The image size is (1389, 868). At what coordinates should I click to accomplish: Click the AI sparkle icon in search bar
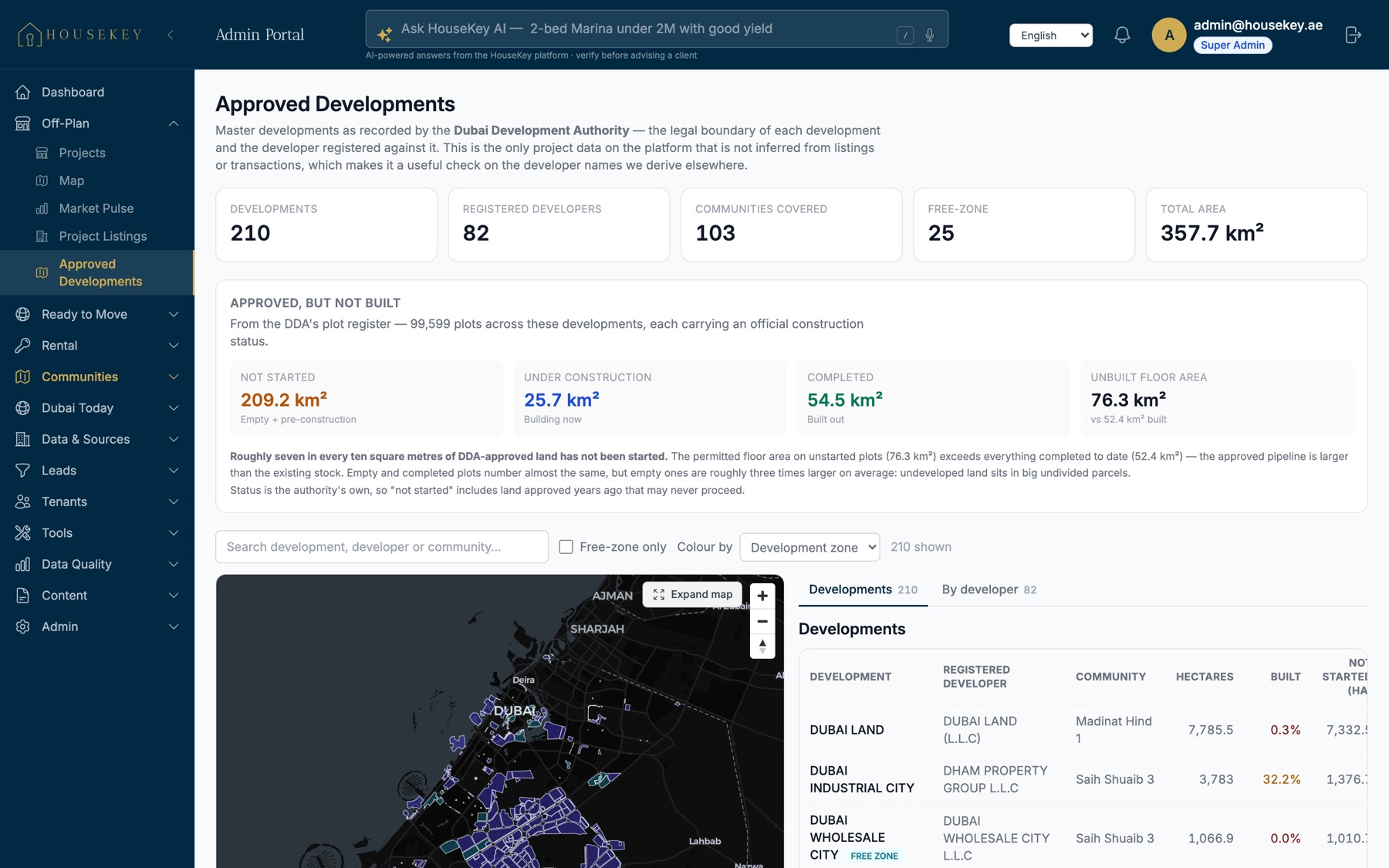384,34
